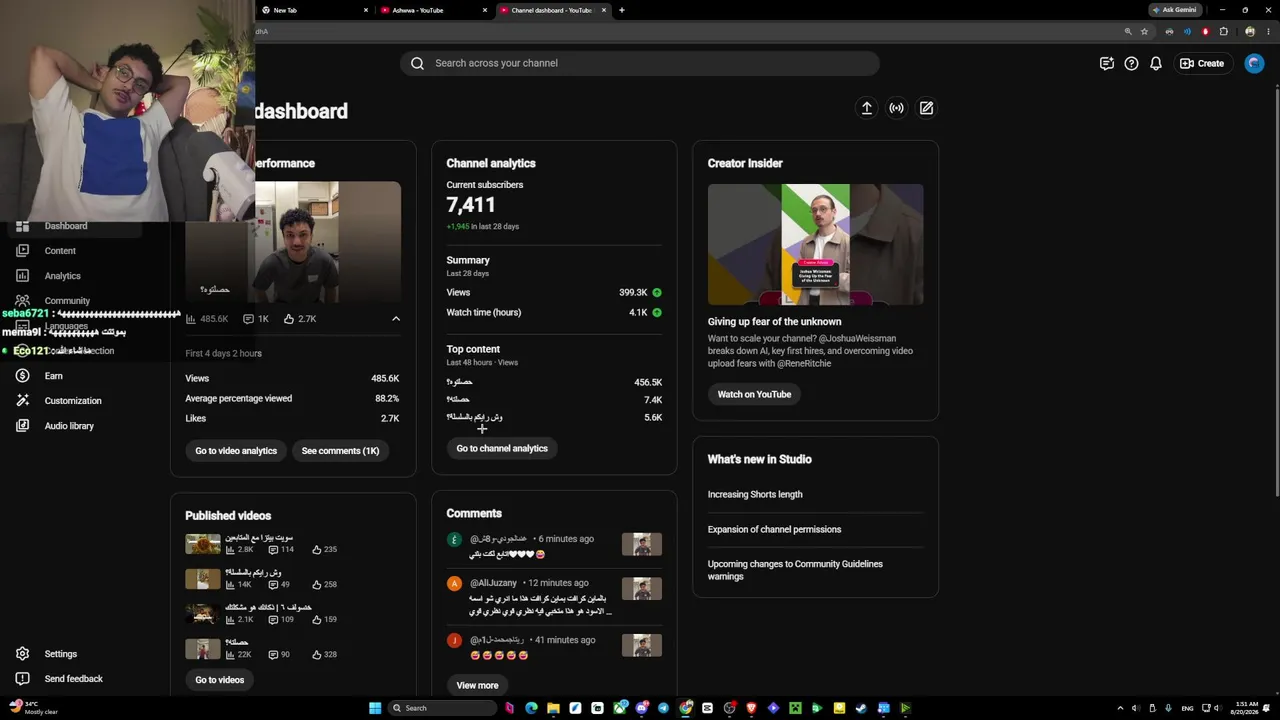Click Go to channel analytics
This screenshot has width=1280, height=720.
tap(502, 449)
